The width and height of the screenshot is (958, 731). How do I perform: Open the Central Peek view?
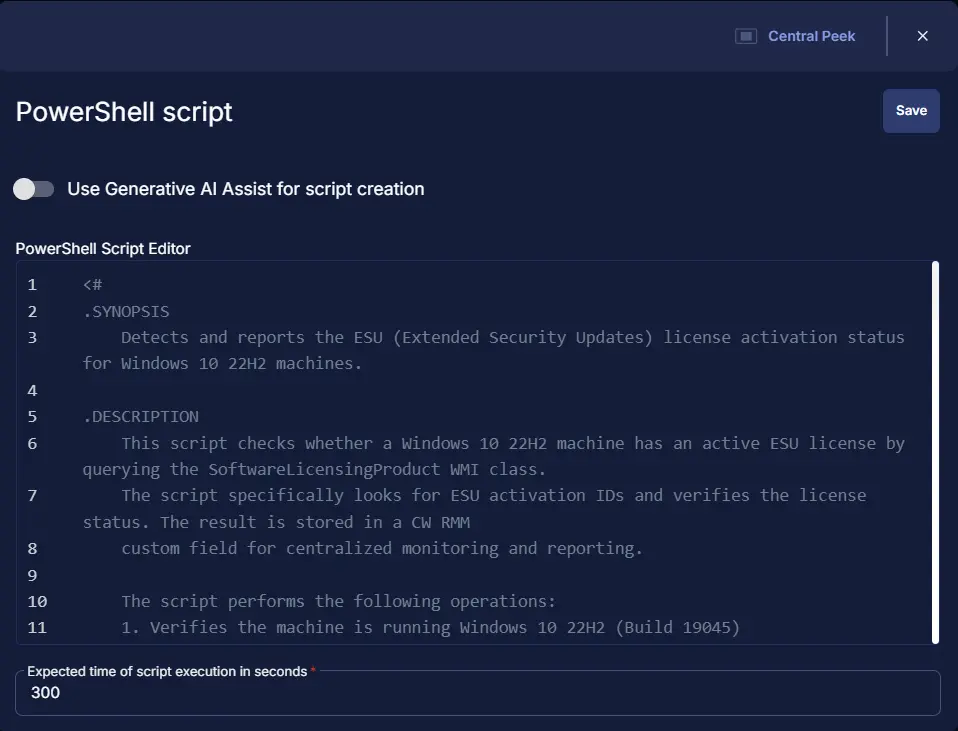[797, 36]
